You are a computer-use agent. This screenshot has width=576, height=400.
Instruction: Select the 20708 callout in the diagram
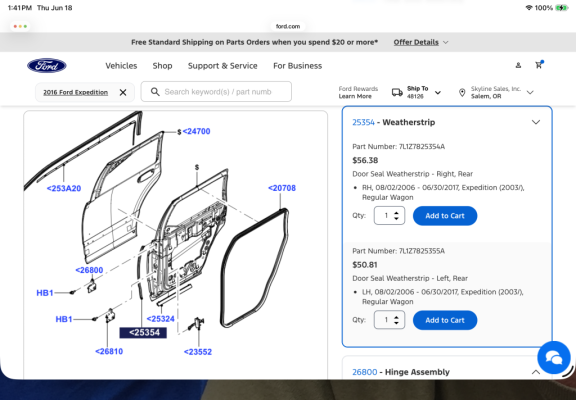click(x=282, y=188)
